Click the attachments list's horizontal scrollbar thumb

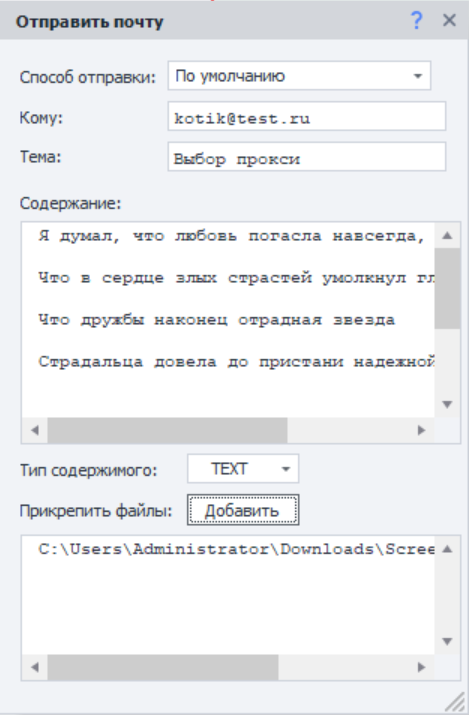point(163,667)
